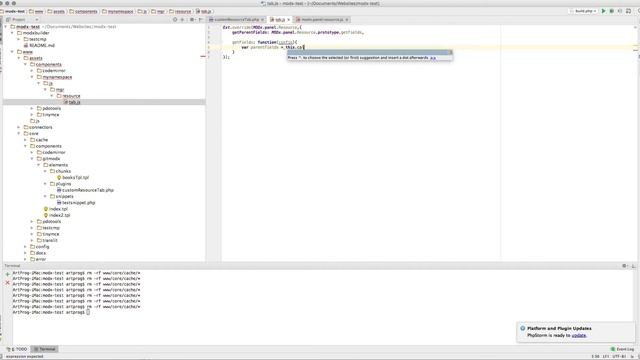This screenshot has height=360, width=640.
Task: Collapse the mynamespace folder
Action: [32, 77]
